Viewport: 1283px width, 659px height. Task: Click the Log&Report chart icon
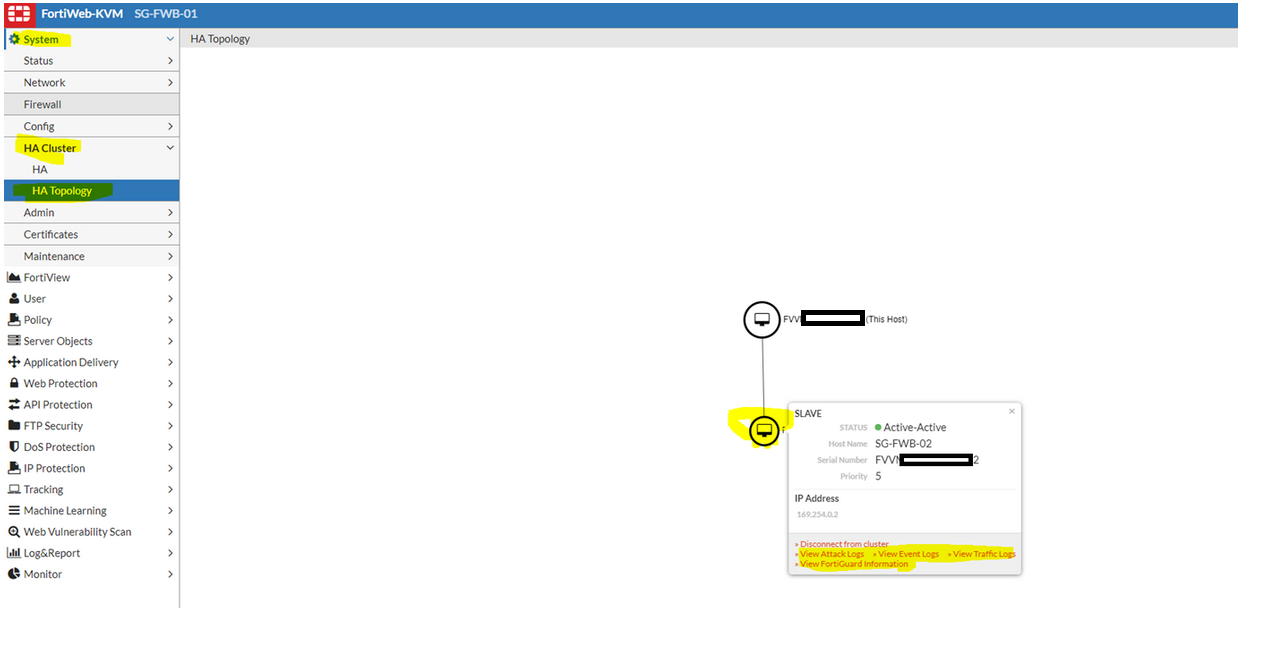tap(14, 553)
